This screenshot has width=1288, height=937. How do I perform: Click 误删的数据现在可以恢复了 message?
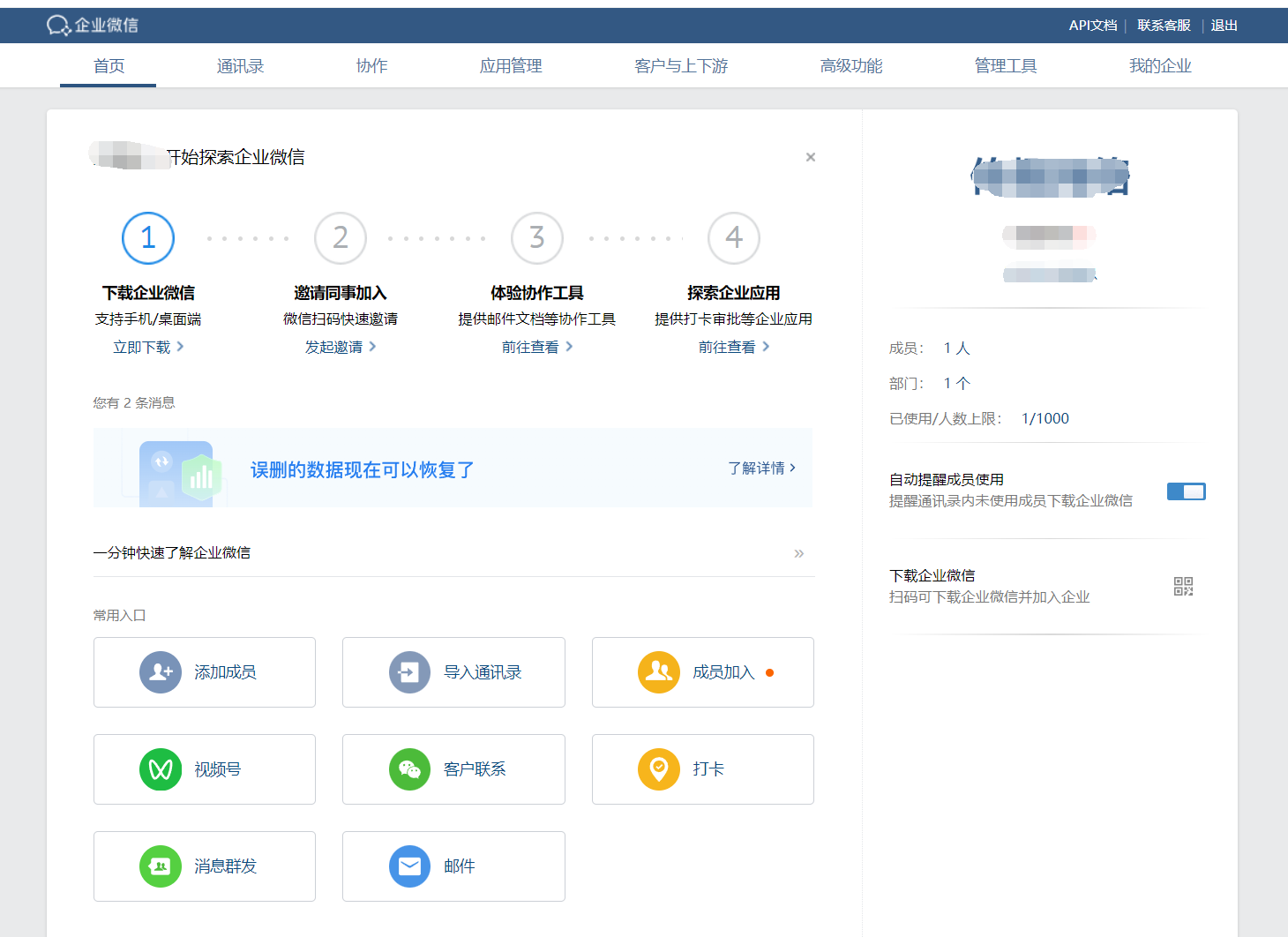[363, 469]
